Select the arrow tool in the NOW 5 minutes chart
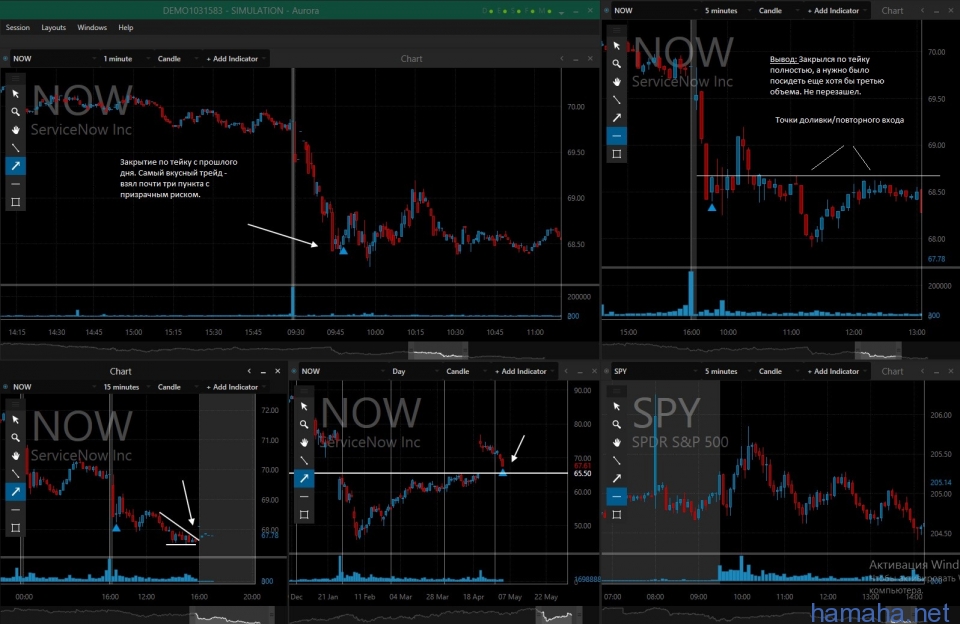The width and height of the screenshot is (960, 624). 617,118
